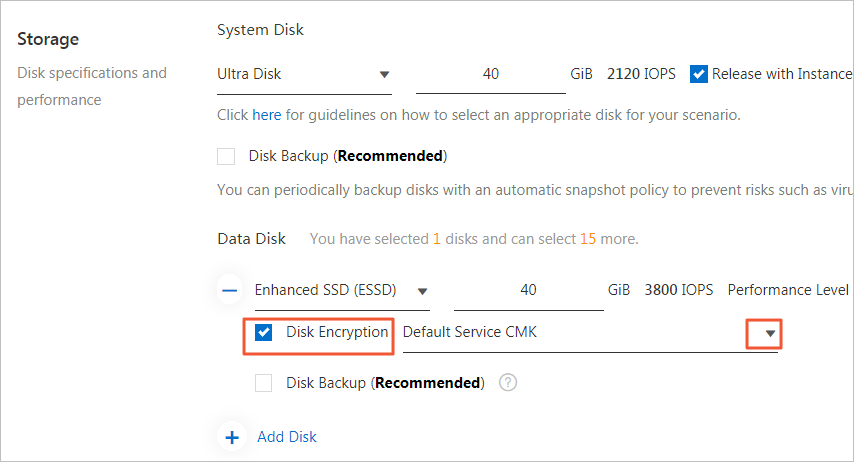Expand the Default Service CMK key dropdown

click(770, 333)
